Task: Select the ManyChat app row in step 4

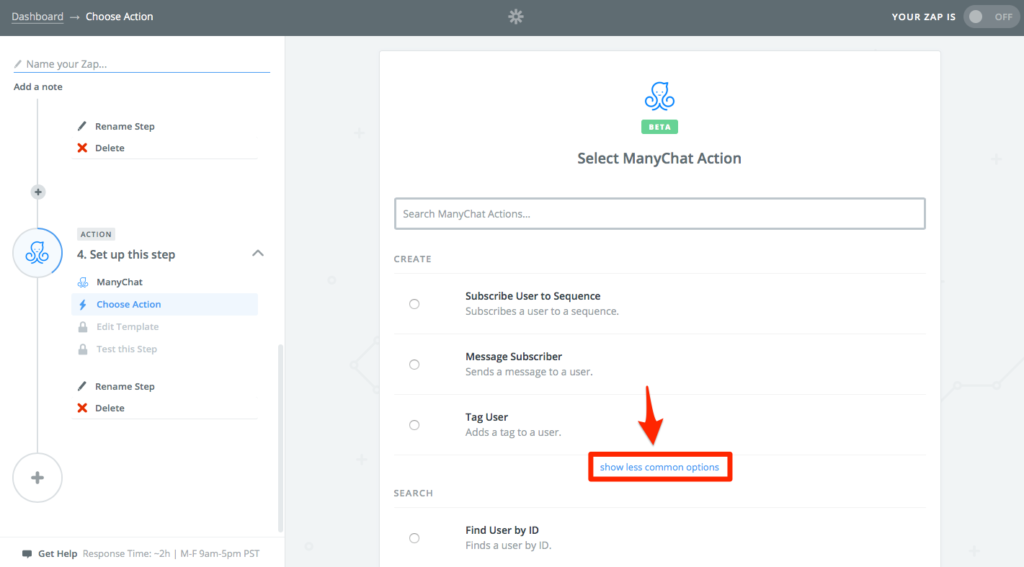Action: point(165,282)
